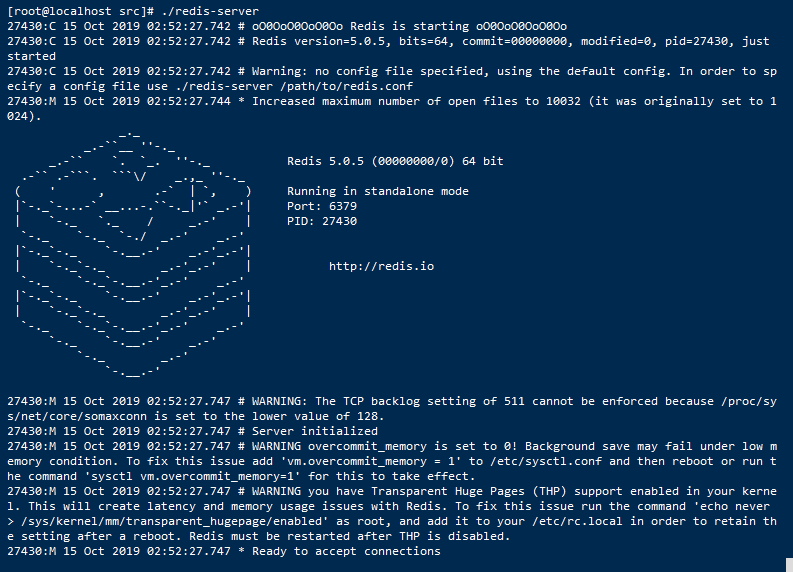Click the 'Redis 5.0.5 (00000000/0) 64 bit' banner
This screenshot has width=793, height=572.
pyautogui.click(x=395, y=161)
